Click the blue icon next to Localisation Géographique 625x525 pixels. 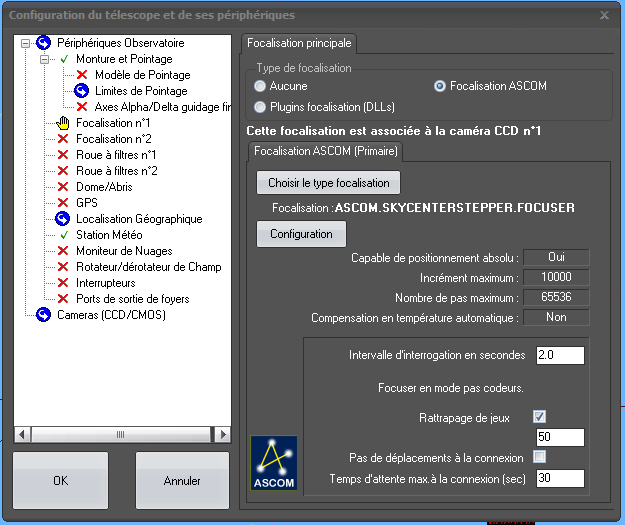tap(63, 219)
